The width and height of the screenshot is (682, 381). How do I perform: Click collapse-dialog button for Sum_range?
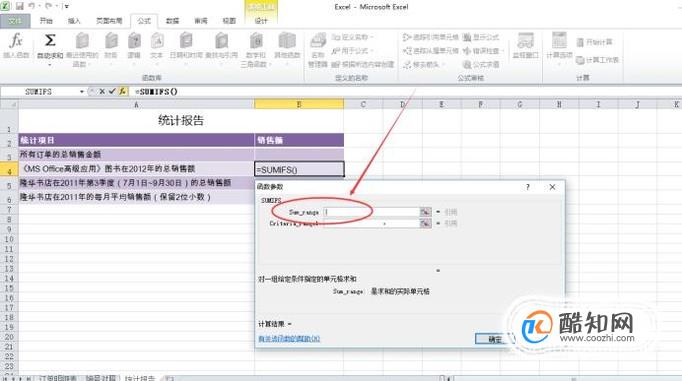[425, 212]
